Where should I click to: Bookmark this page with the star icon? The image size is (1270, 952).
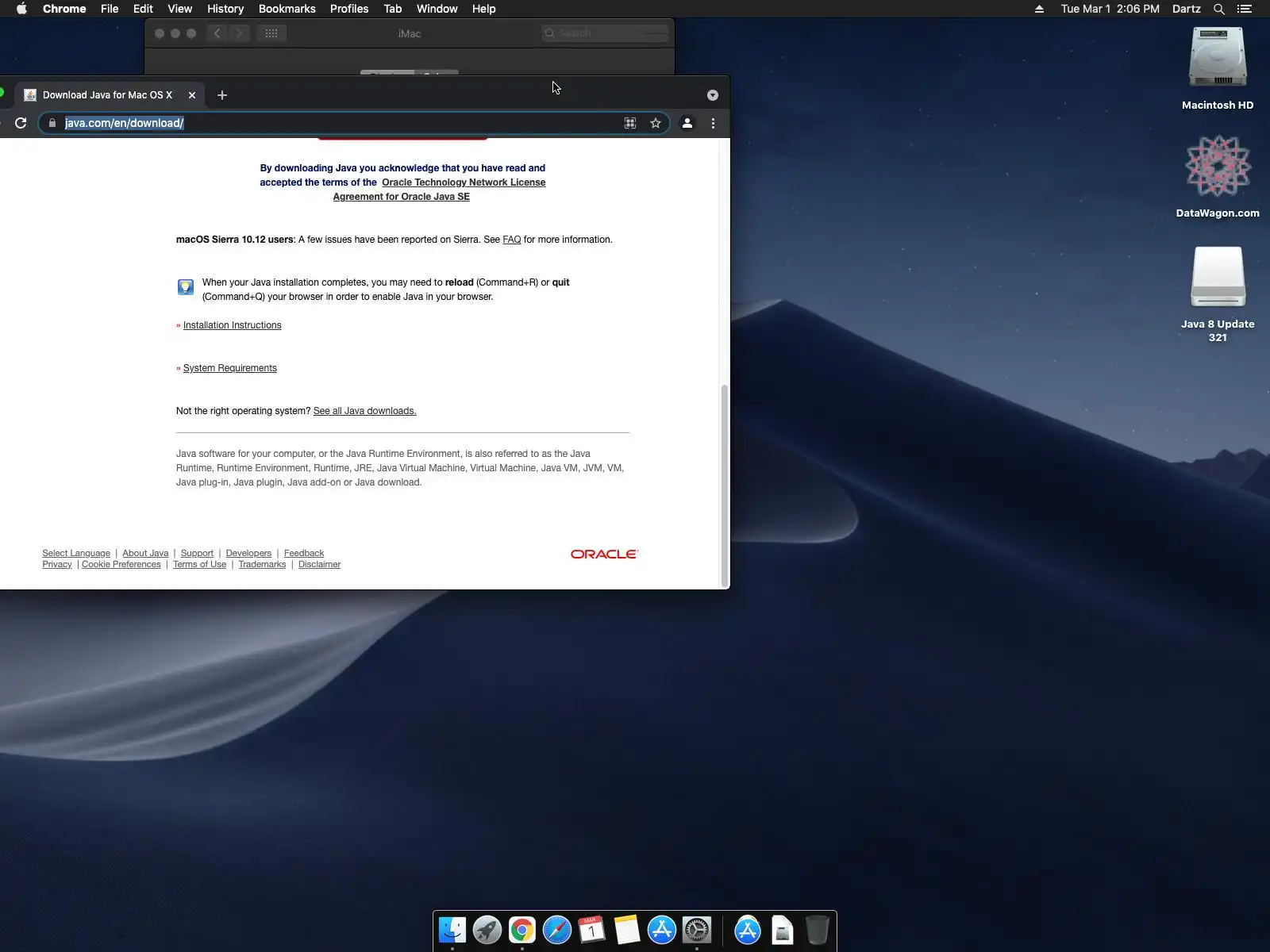coord(656,123)
